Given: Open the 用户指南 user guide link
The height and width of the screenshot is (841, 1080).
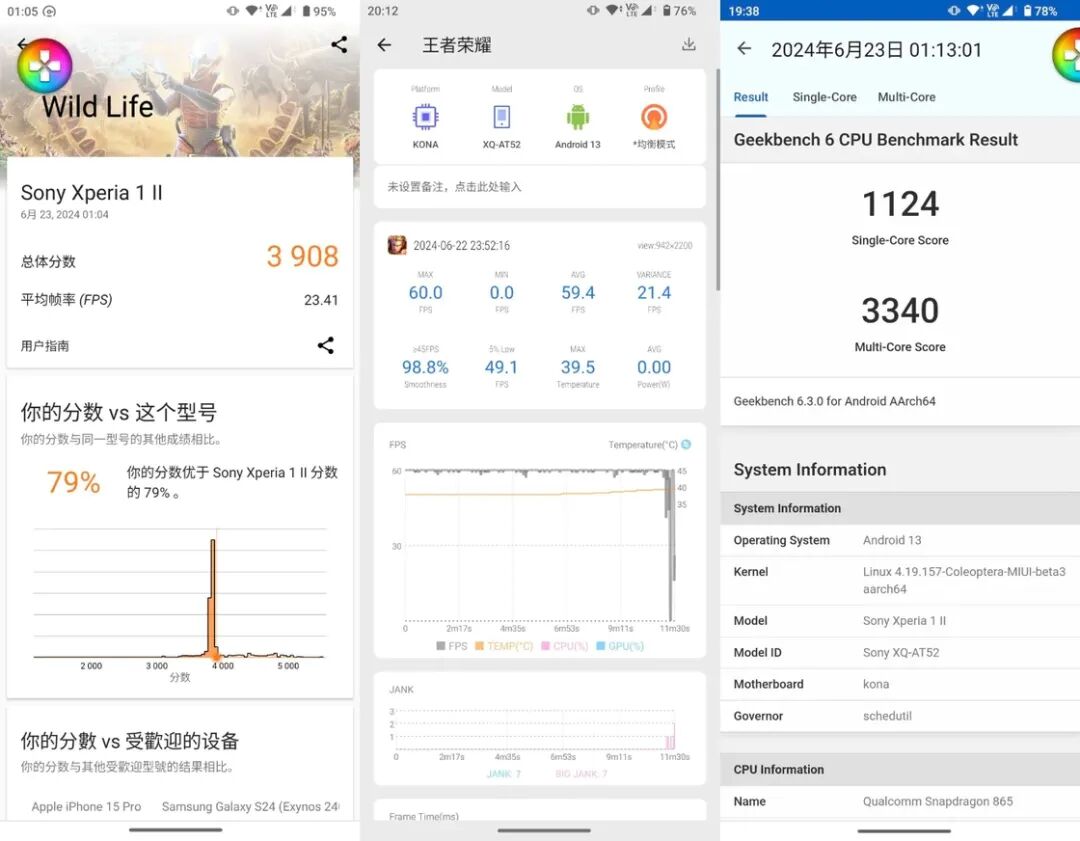Looking at the screenshot, I should (x=45, y=346).
